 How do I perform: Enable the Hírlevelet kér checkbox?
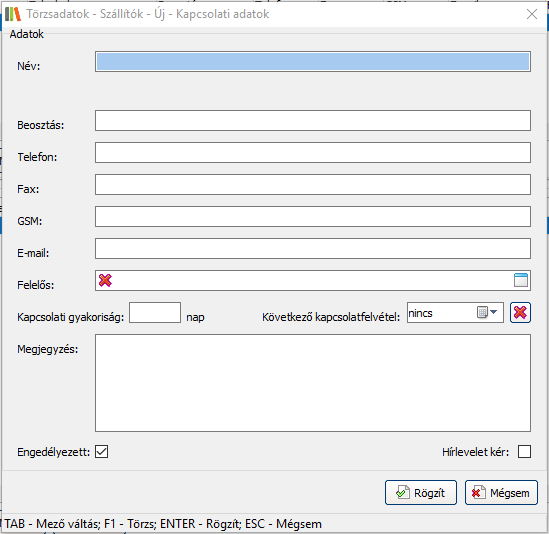pyautogui.click(x=524, y=451)
